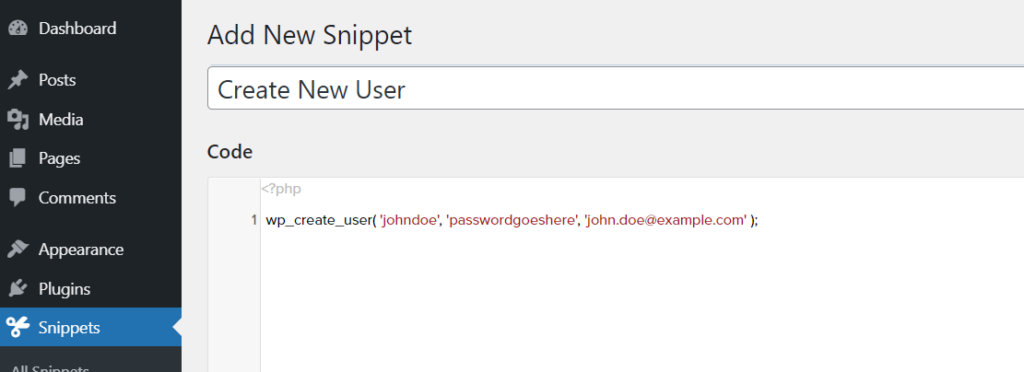Click the Comments speech bubble icon
The width and height of the screenshot is (1024, 372).
click(x=18, y=198)
